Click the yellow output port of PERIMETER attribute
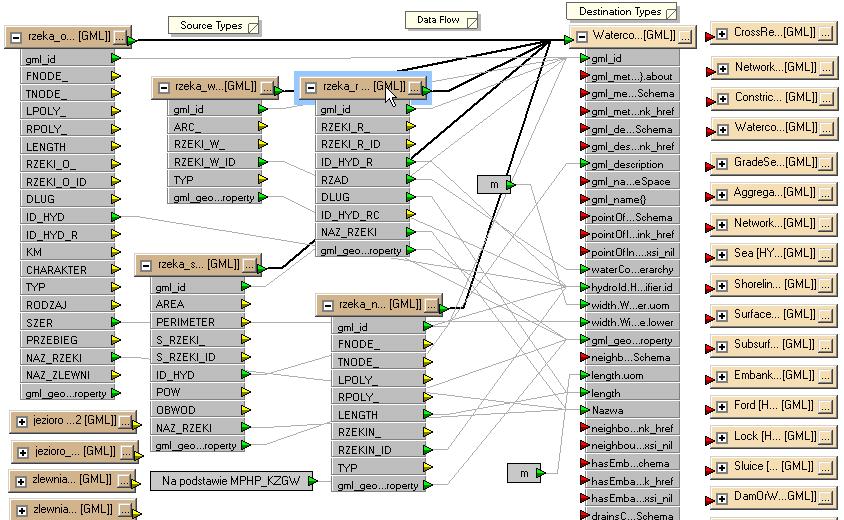The image size is (844, 520). click(x=245, y=322)
